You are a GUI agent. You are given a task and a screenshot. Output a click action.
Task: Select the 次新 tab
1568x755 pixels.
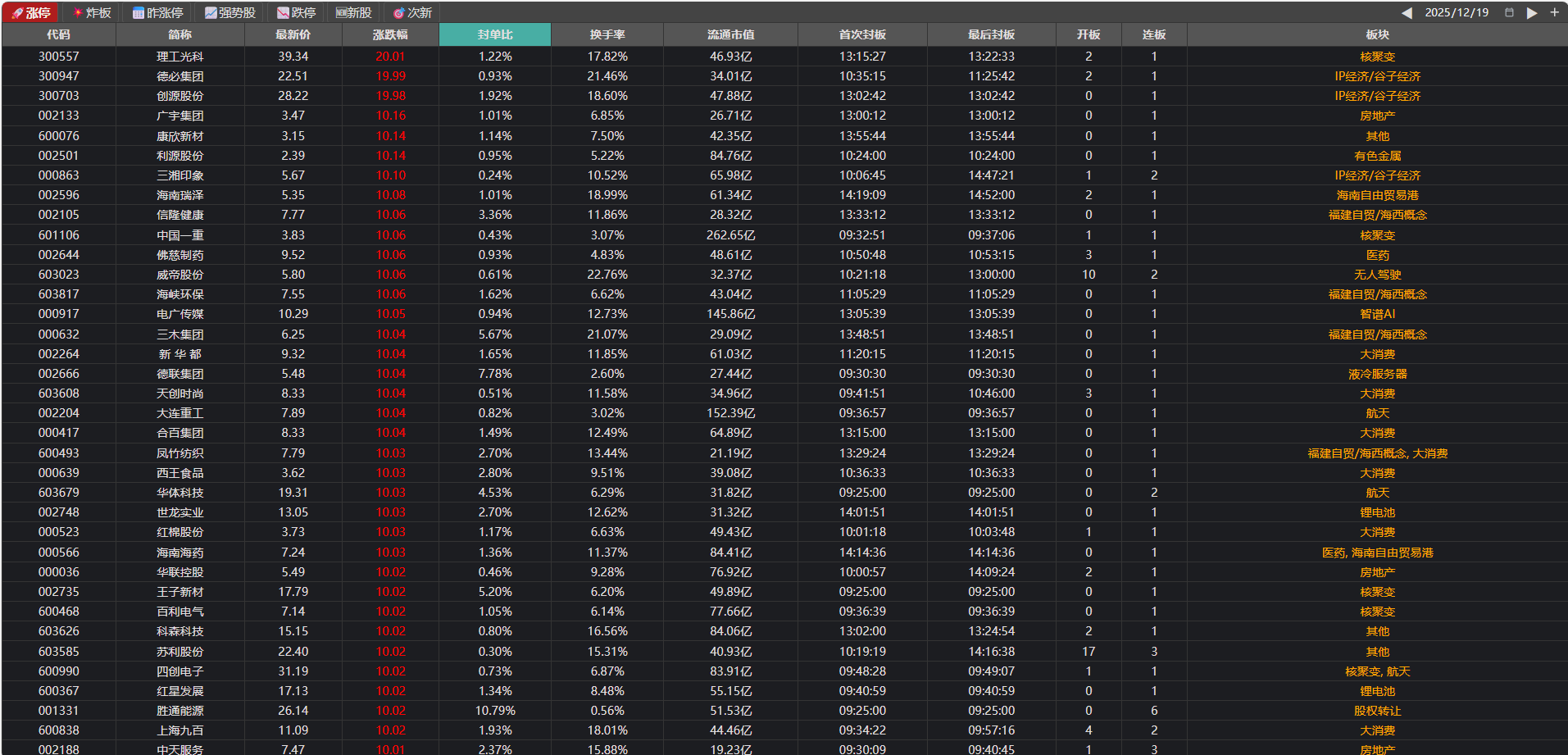[412, 13]
